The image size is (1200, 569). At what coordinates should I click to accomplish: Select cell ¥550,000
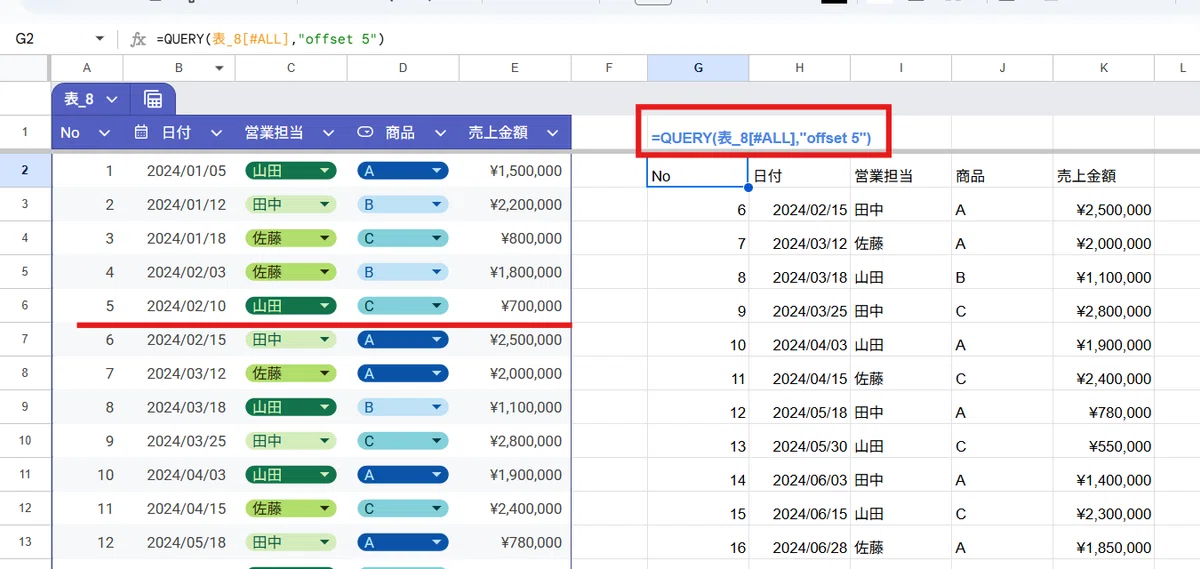tap(1103, 446)
